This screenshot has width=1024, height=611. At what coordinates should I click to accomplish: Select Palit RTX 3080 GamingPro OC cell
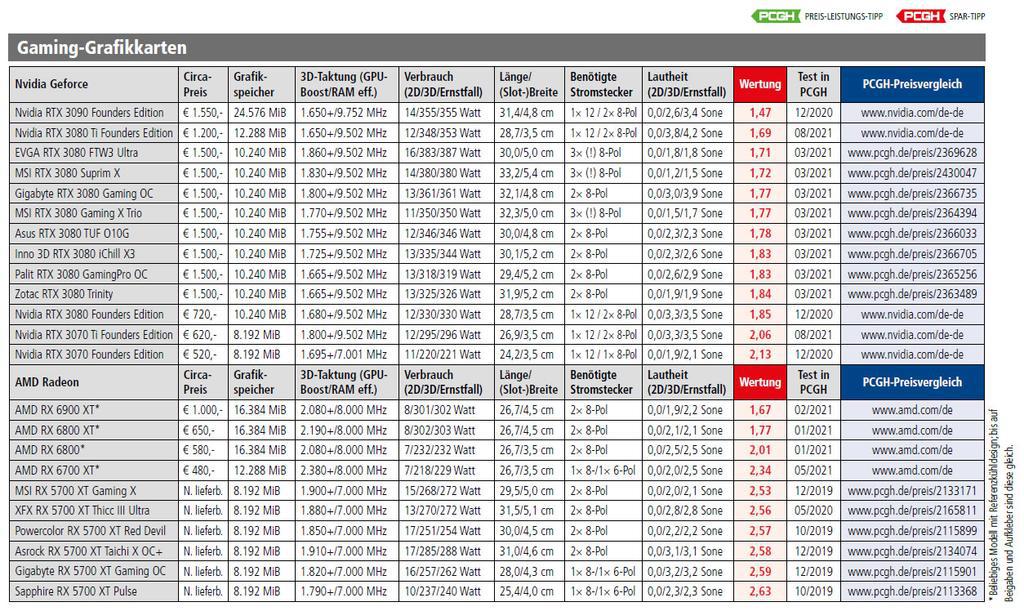(94, 274)
